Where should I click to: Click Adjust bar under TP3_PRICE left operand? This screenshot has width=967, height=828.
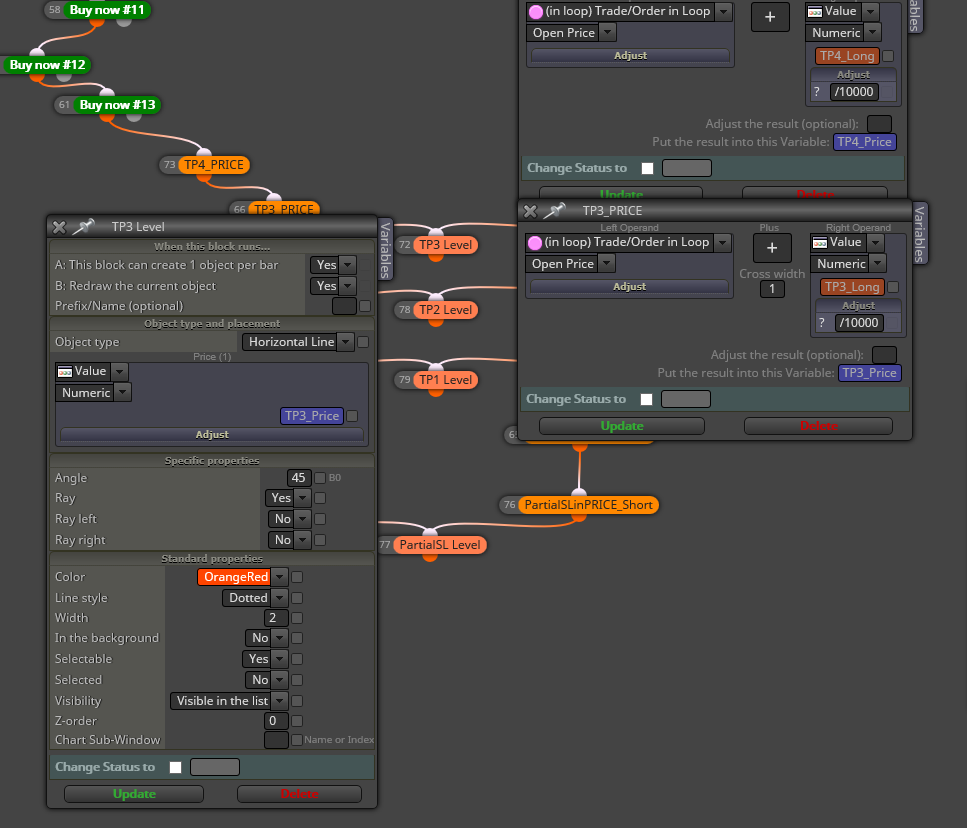(x=629, y=287)
